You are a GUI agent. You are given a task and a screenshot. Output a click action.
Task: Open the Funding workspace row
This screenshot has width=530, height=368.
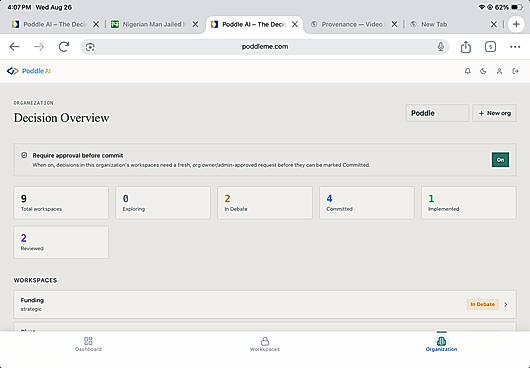(265, 304)
